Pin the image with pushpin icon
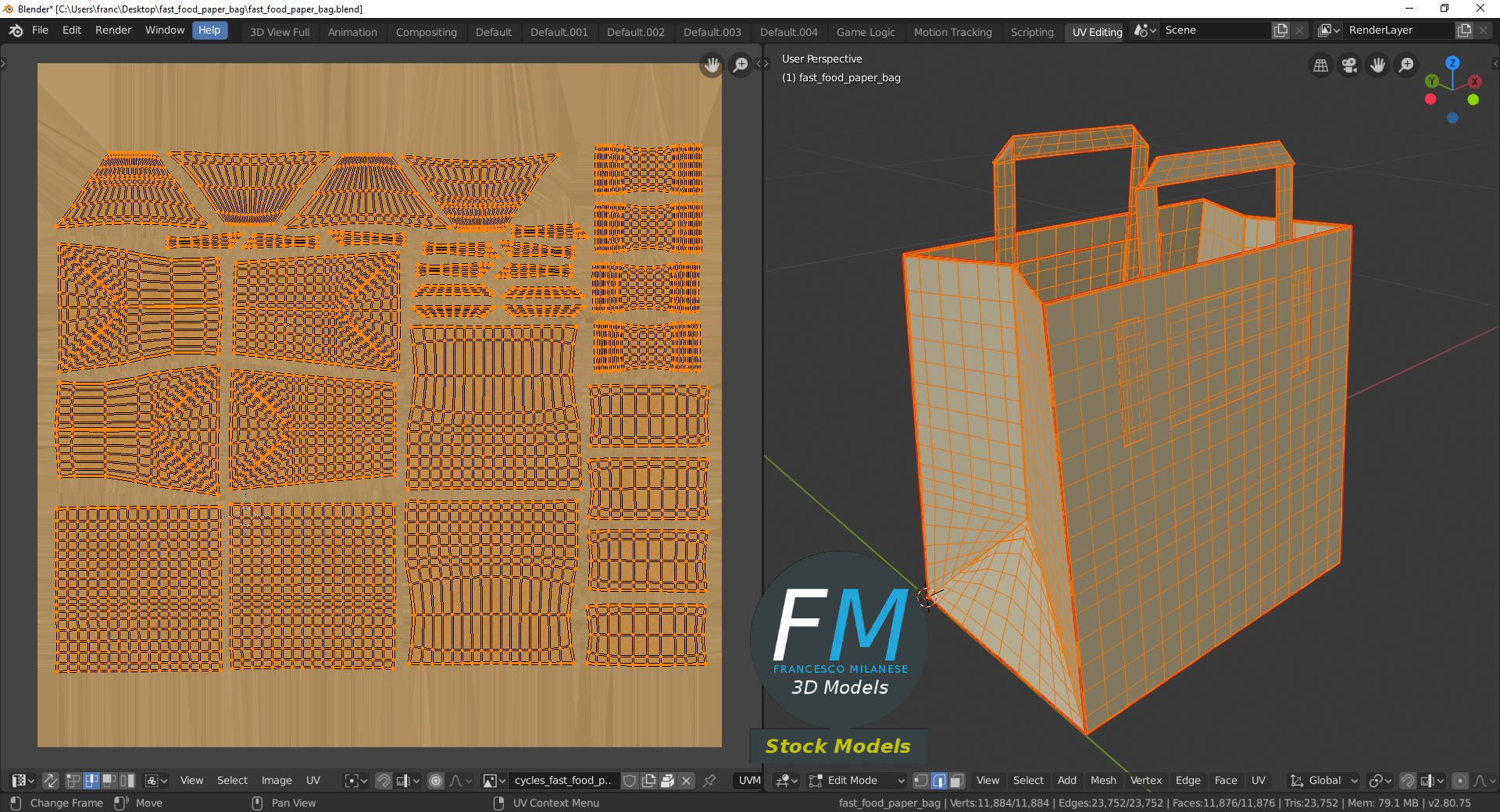This screenshot has height=812, width=1500. tap(709, 780)
